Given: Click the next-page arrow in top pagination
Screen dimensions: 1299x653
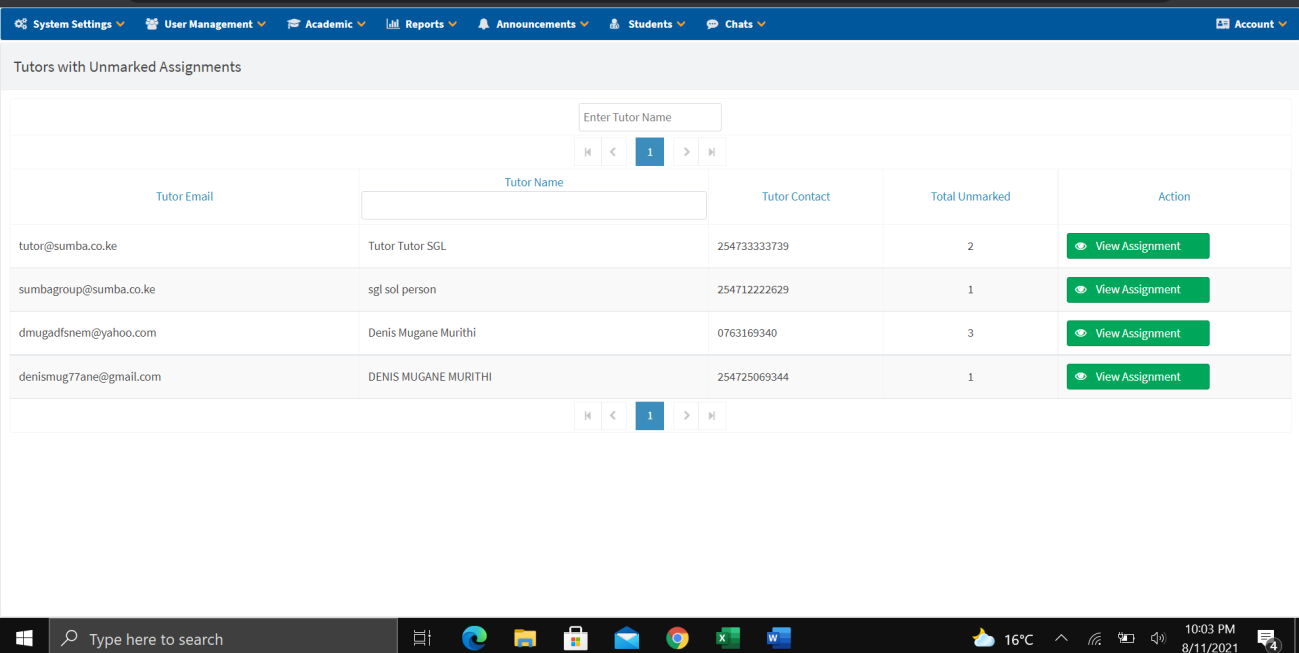Looking at the screenshot, I should [x=686, y=152].
